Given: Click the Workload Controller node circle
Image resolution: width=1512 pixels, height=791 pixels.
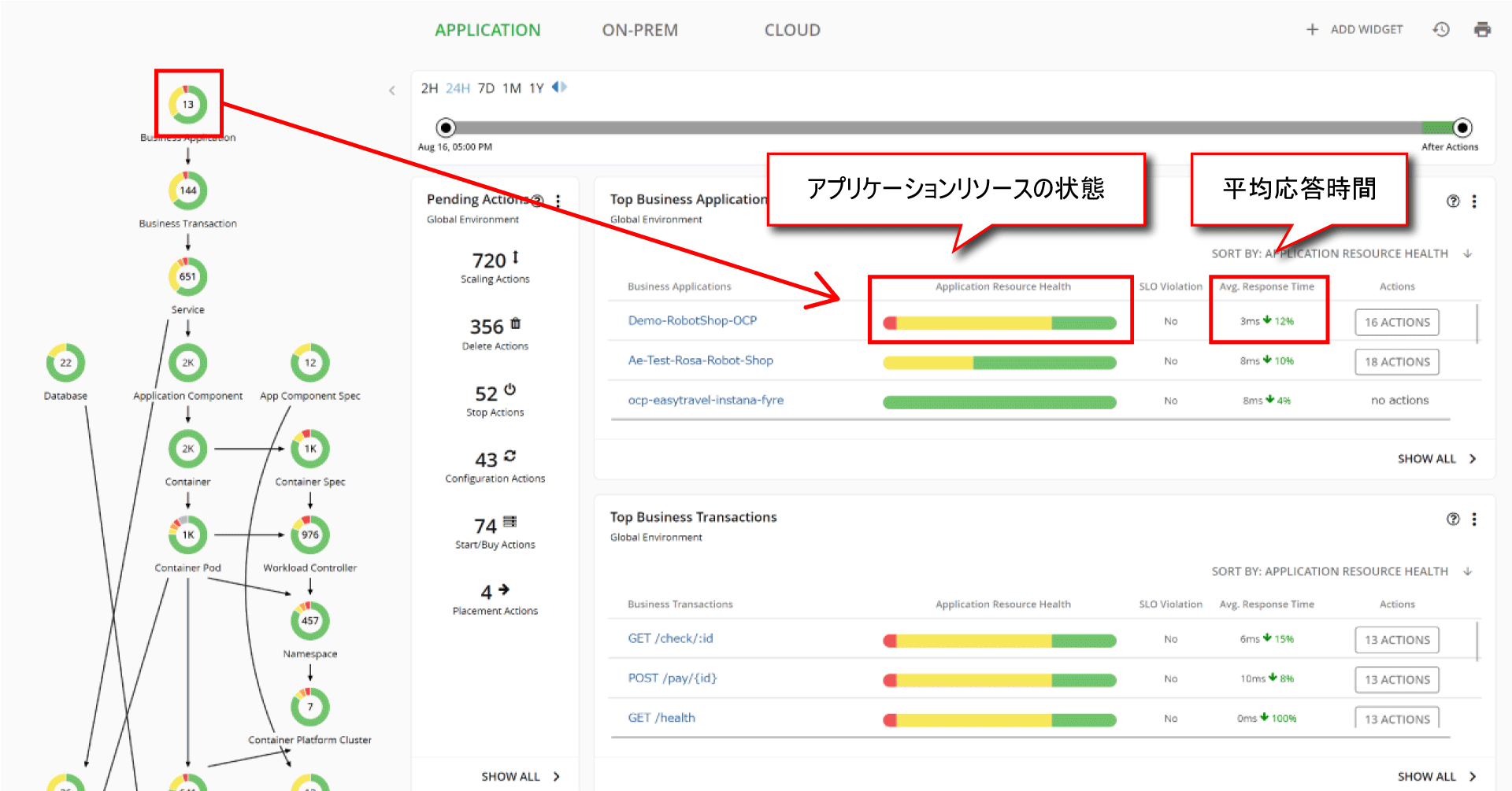Looking at the screenshot, I should pos(310,535).
